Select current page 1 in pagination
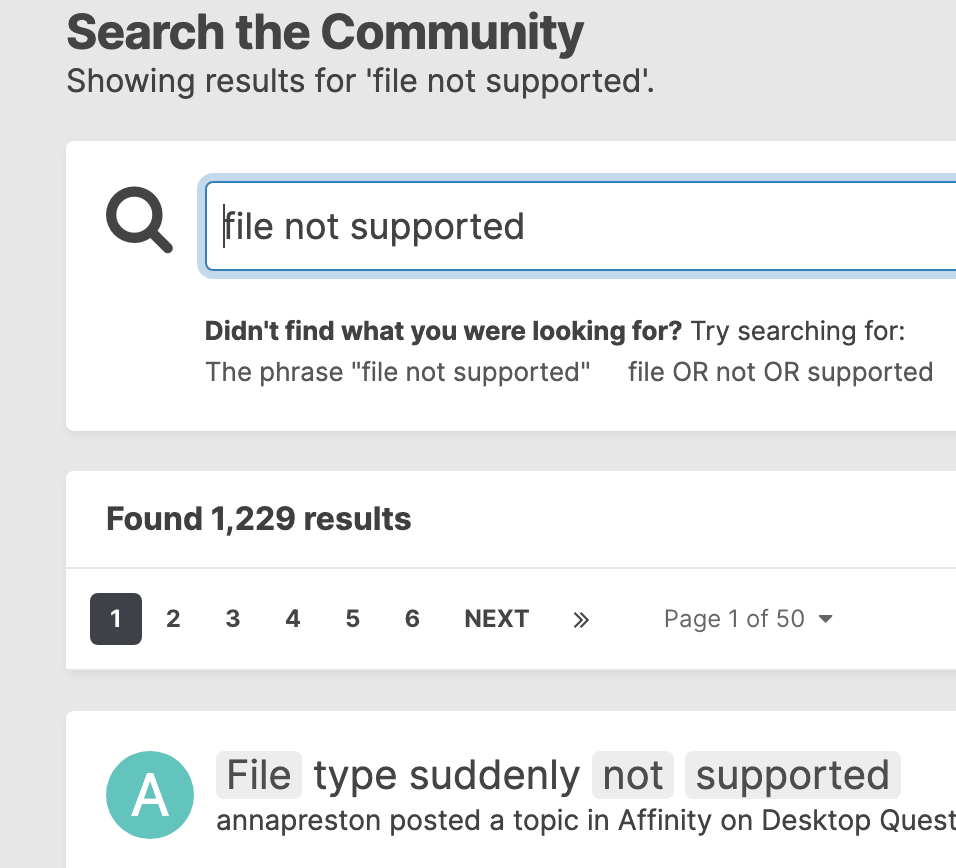The width and height of the screenshot is (956, 868). (116, 619)
